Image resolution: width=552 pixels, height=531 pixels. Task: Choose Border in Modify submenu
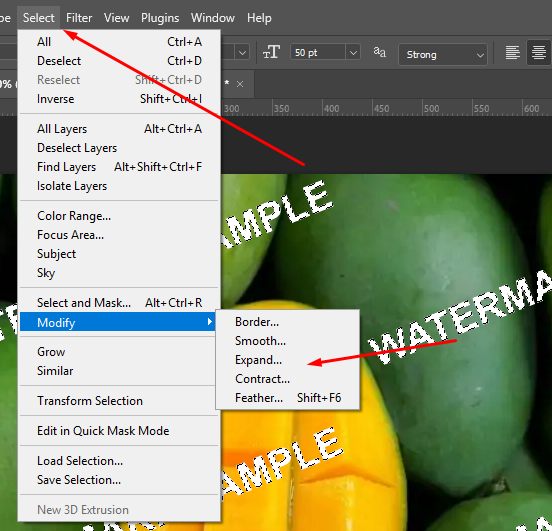[x=288, y=322]
